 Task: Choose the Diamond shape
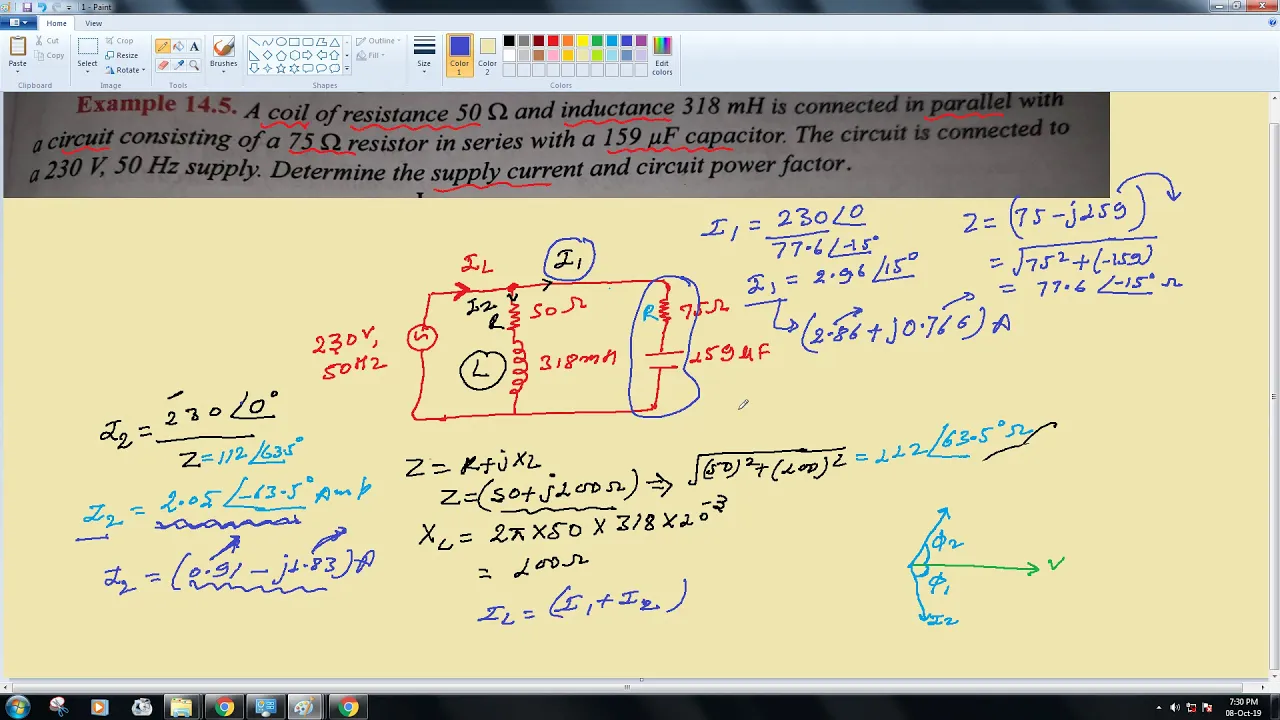coord(267,55)
